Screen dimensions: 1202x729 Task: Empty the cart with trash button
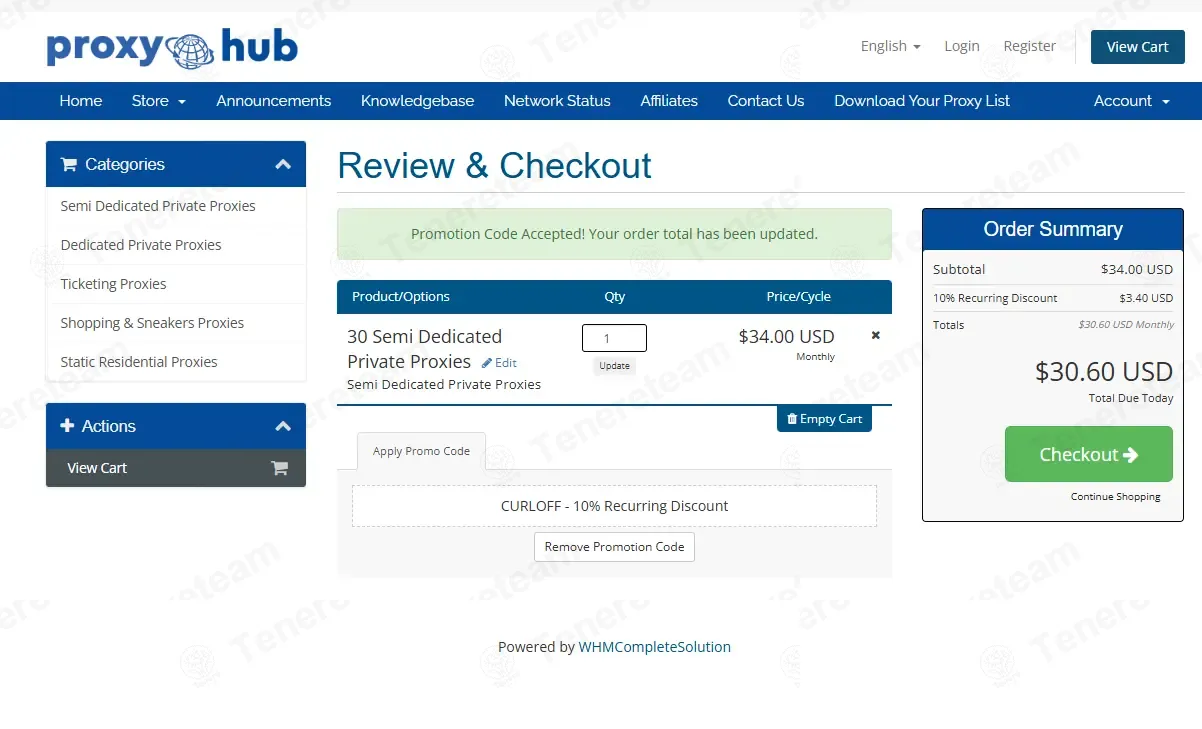824,419
